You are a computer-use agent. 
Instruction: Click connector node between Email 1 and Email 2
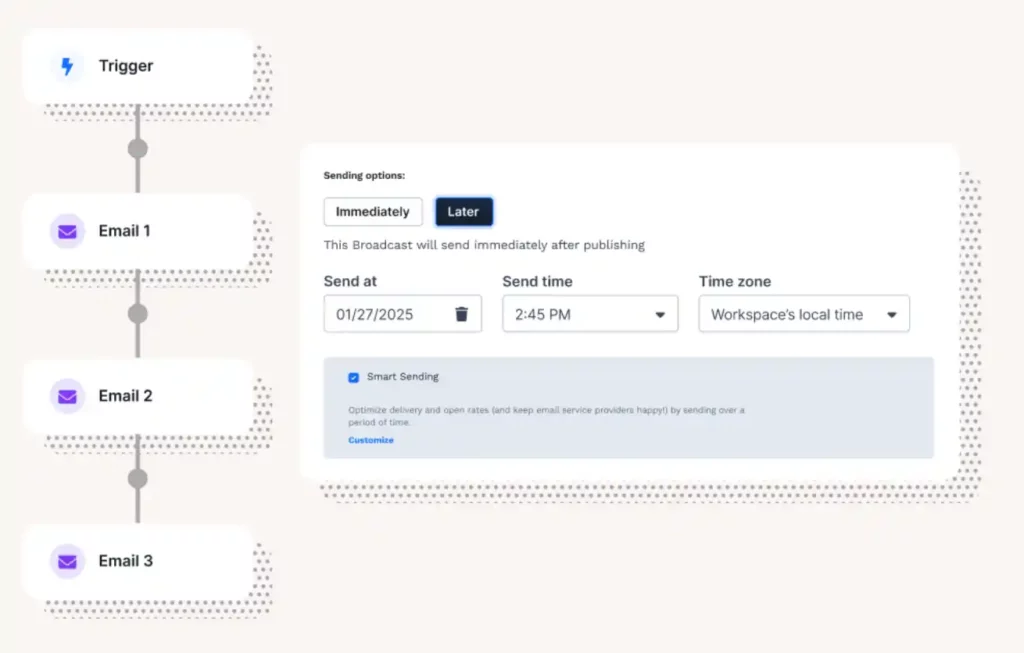click(x=137, y=313)
